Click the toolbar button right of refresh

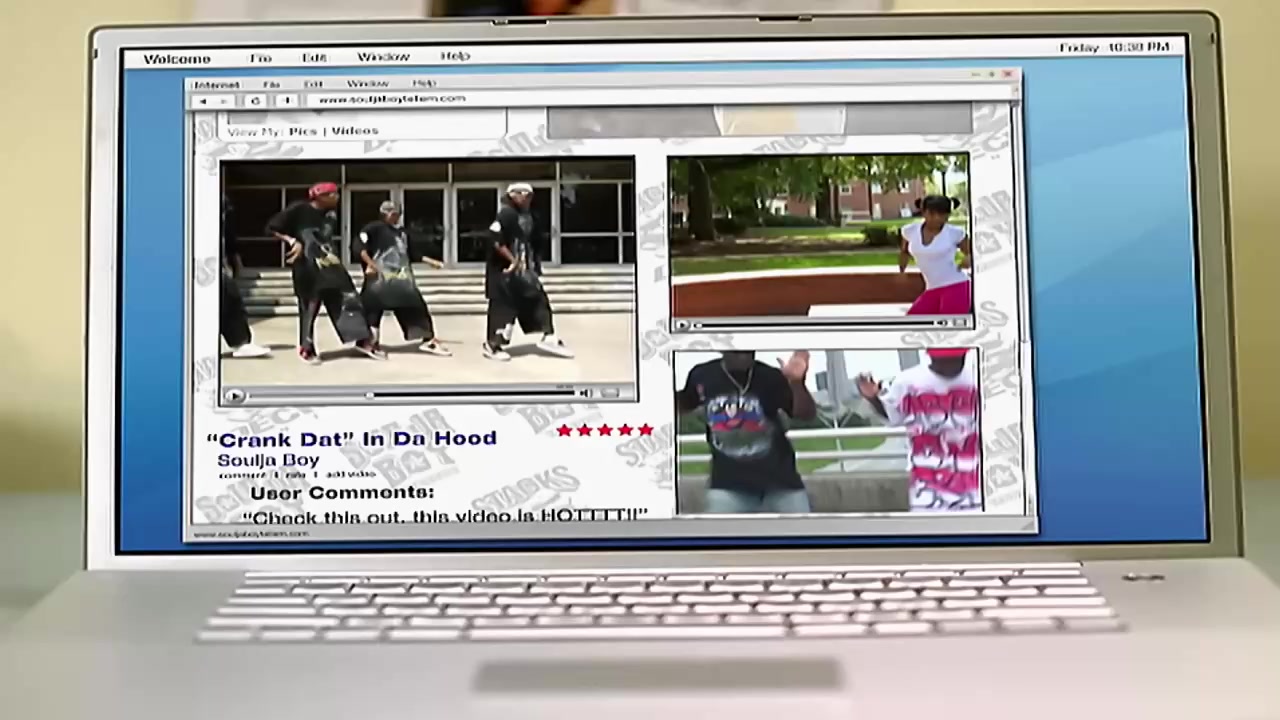point(287,100)
